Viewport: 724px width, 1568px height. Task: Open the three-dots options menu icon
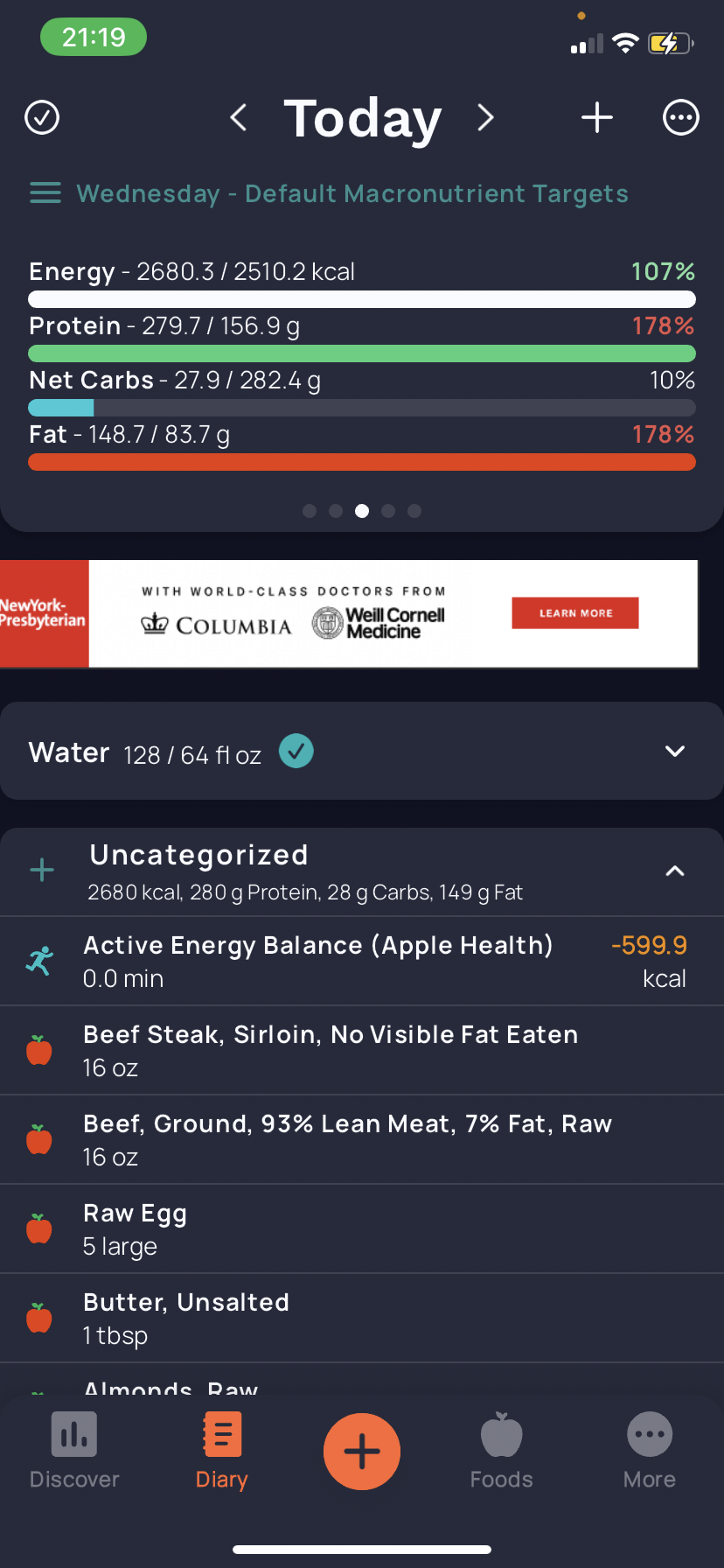click(681, 117)
